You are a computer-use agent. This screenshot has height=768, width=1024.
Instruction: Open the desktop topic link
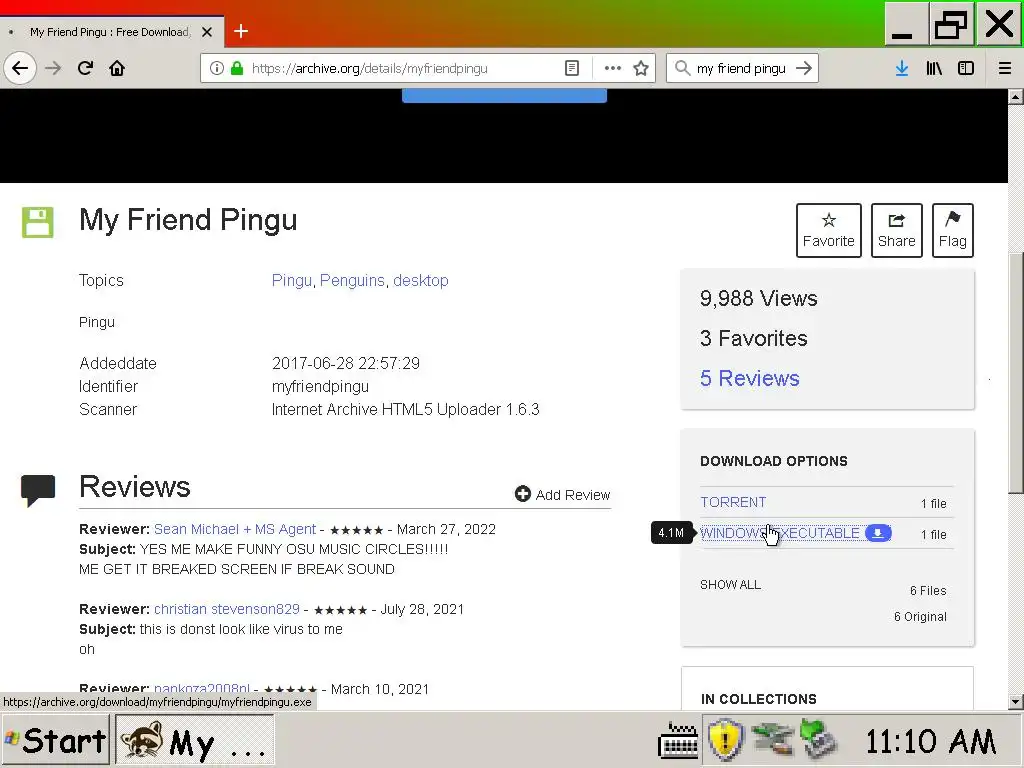point(421,280)
